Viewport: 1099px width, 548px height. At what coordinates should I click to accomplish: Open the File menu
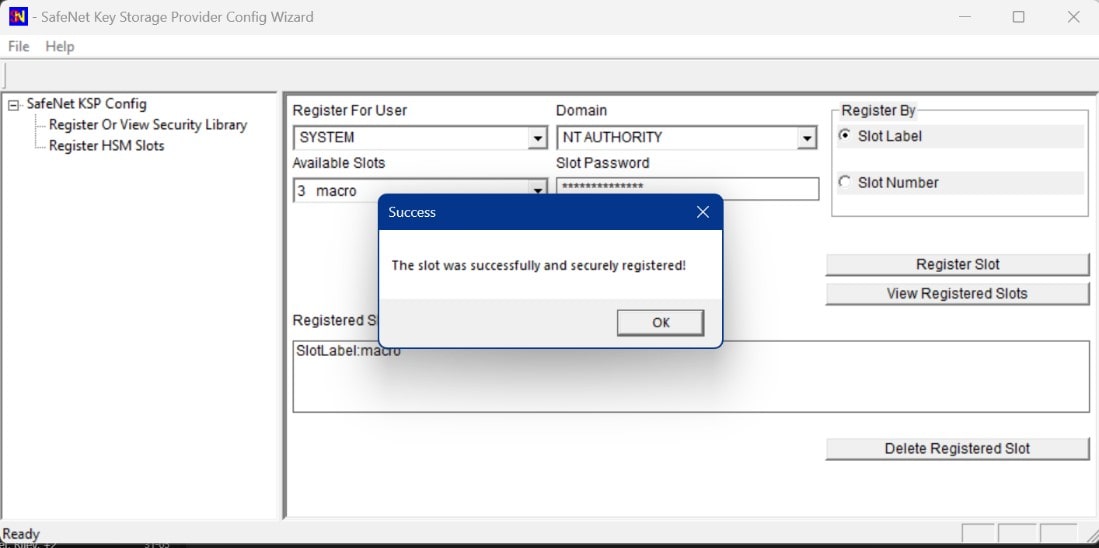pos(18,46)
